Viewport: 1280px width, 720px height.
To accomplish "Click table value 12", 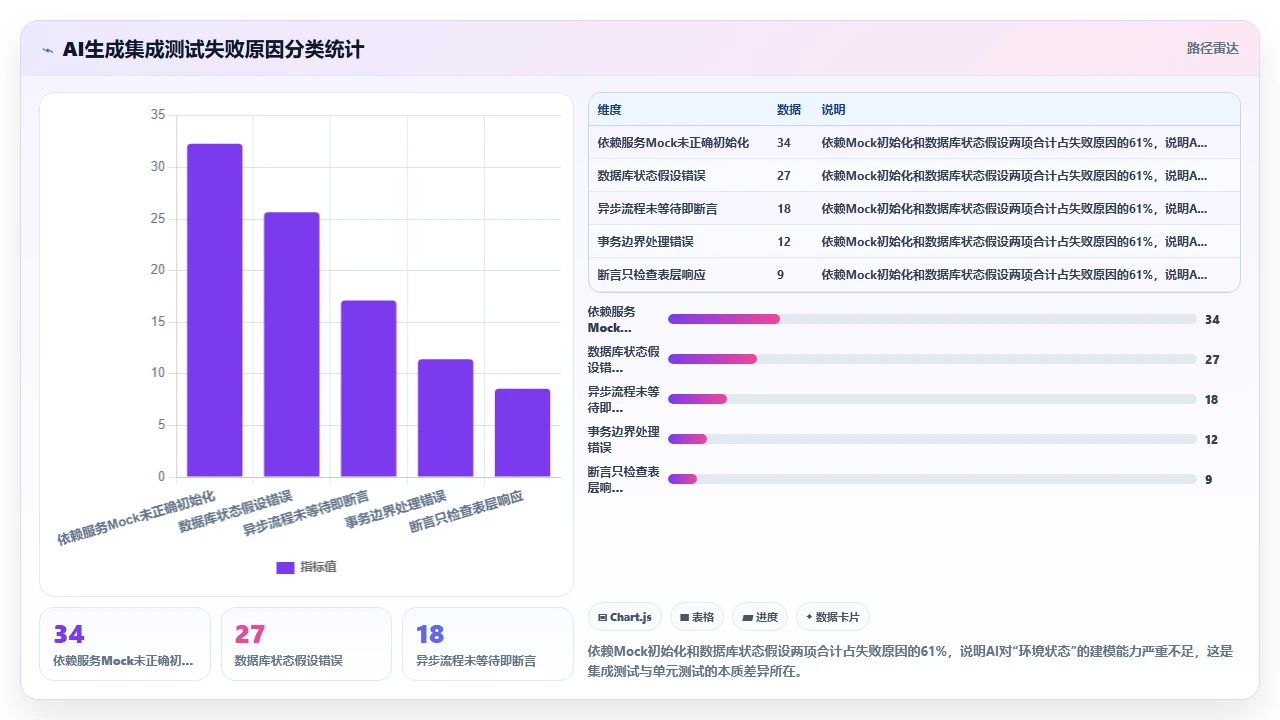I will point(784,242).
